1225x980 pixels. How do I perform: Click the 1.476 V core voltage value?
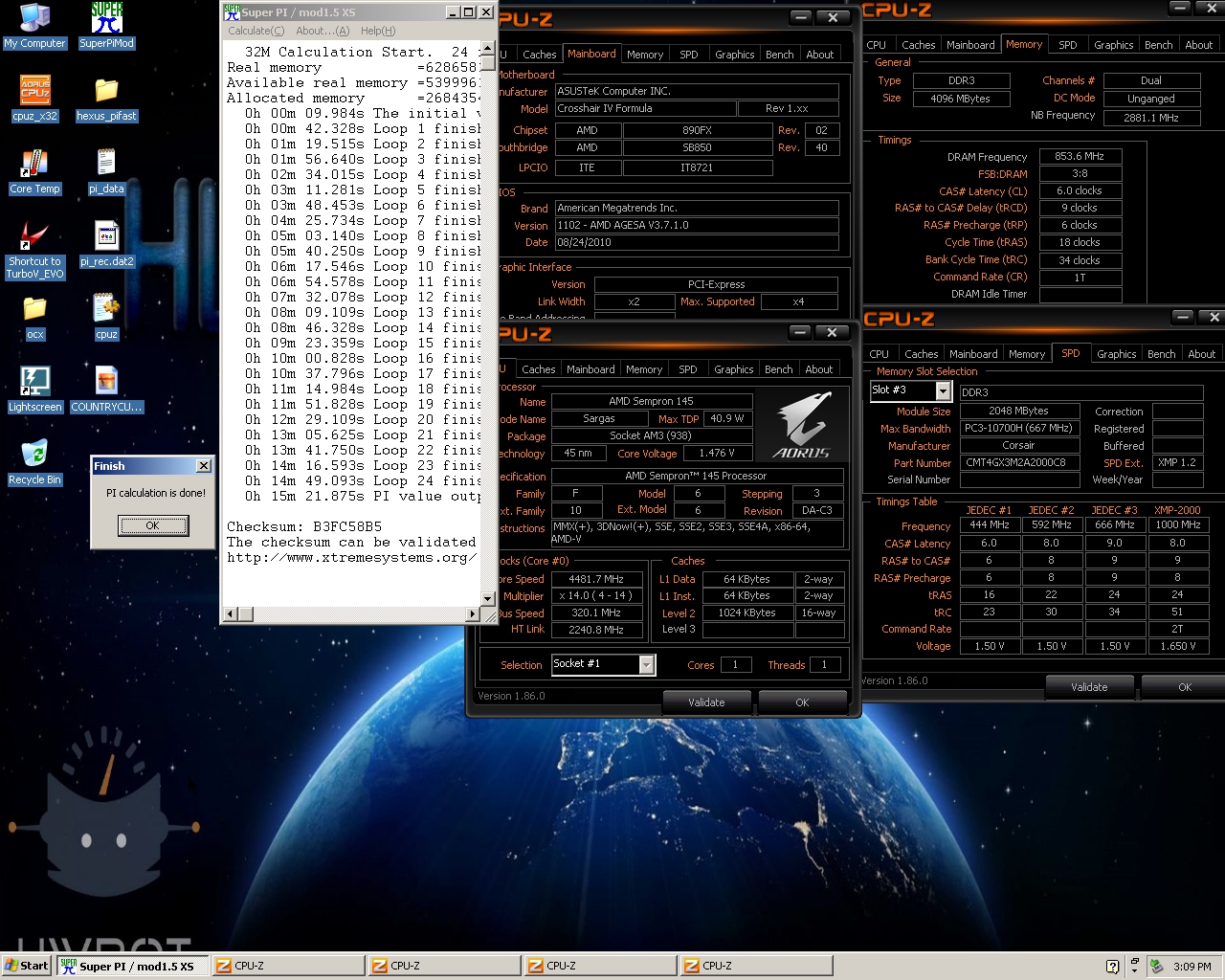click(x=716, y=454)
